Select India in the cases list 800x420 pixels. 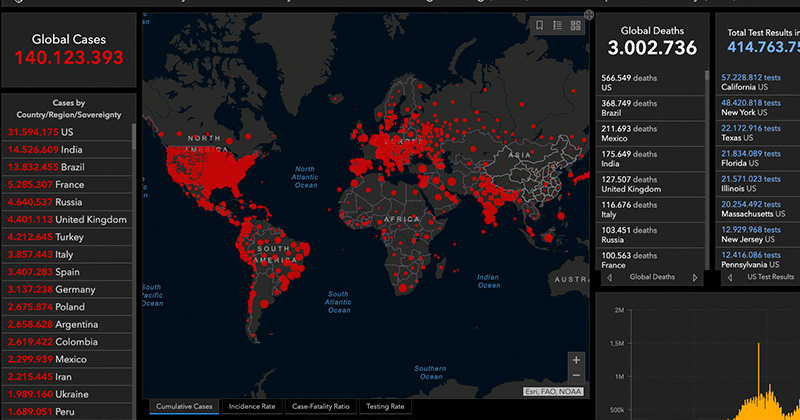(x=67, y=149)
